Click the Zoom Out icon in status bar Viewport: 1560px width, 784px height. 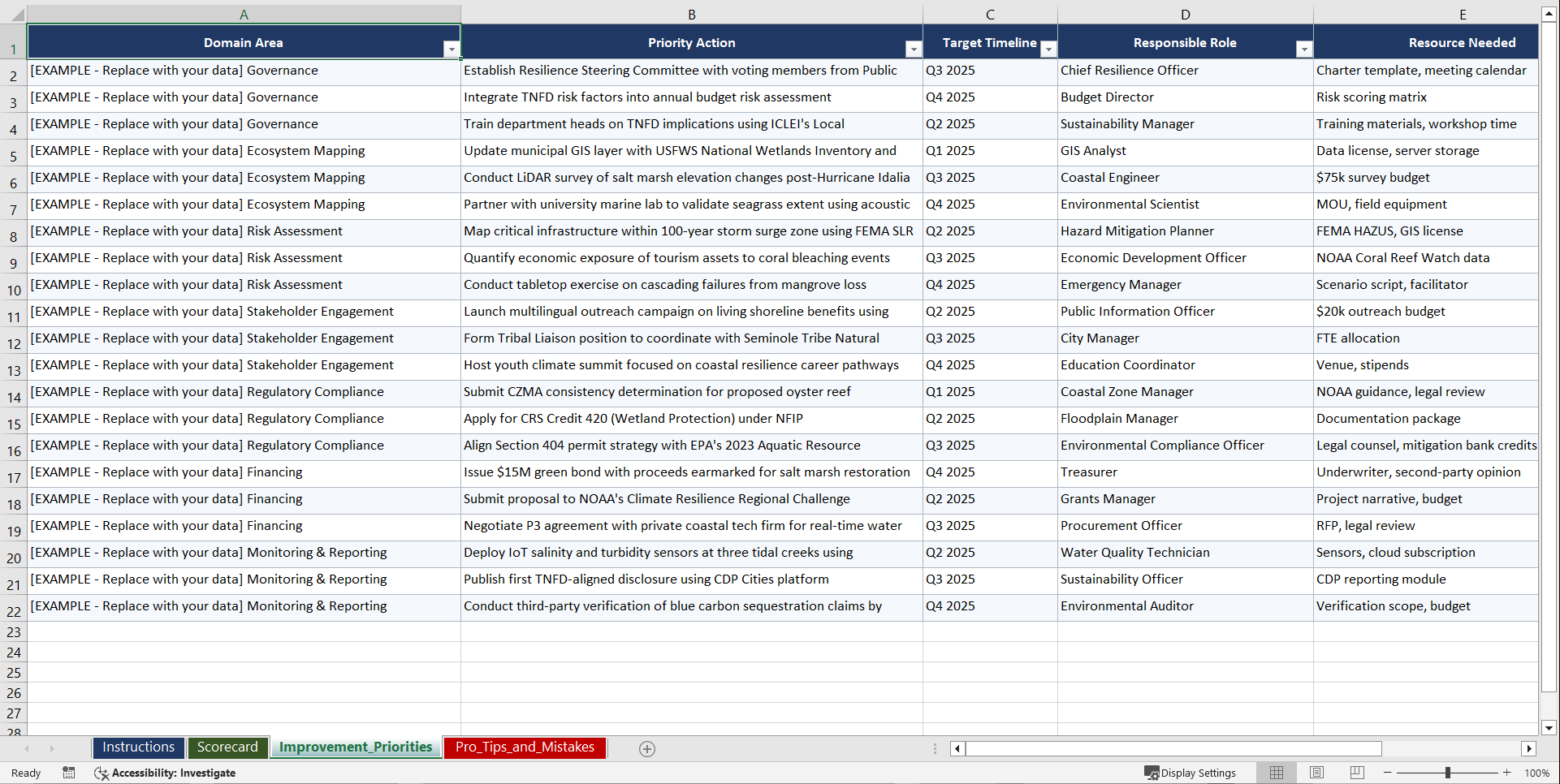click(x=1387, y=773)
